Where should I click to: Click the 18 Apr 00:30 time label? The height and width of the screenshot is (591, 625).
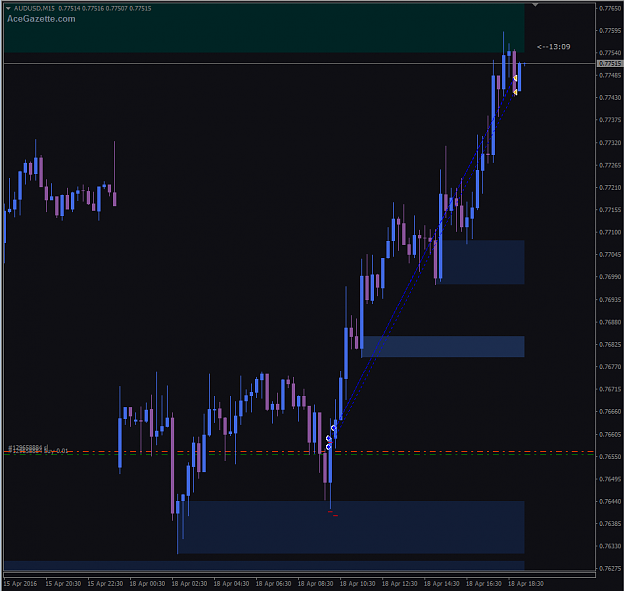pos(147,583)
